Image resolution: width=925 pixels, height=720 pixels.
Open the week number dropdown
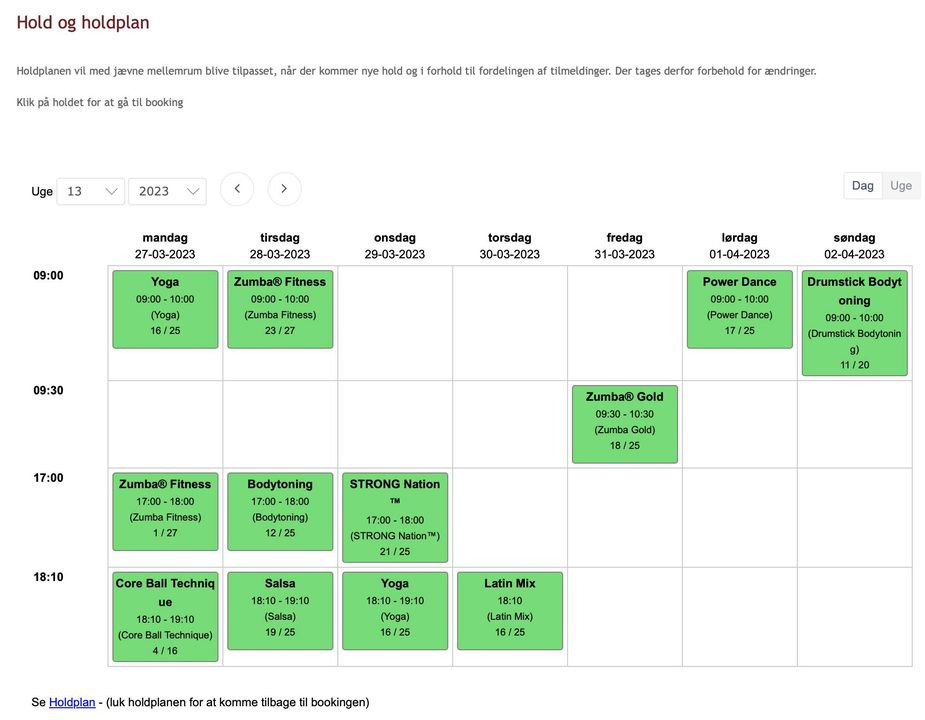[90, 191]
